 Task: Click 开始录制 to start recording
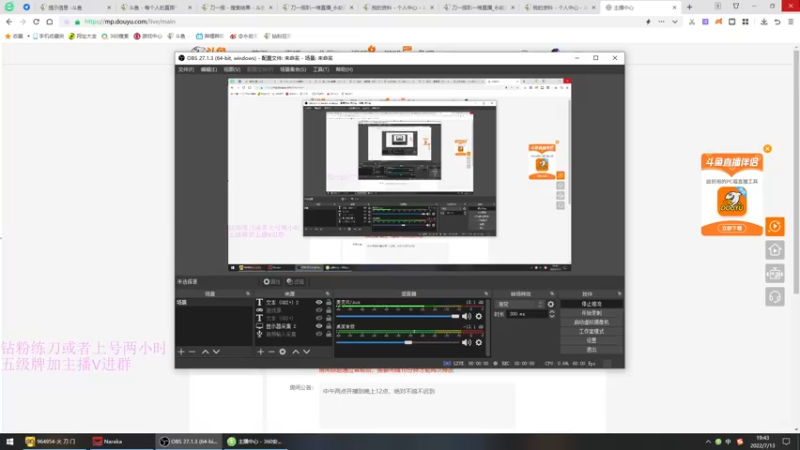pyautogui.click(x=591, y=313)
